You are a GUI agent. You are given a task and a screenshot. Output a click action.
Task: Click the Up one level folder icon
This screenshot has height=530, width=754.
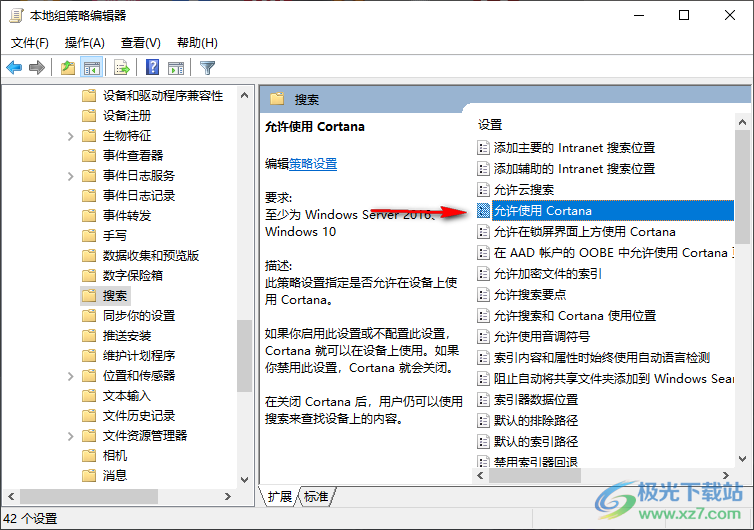click(x=68, y=67)
